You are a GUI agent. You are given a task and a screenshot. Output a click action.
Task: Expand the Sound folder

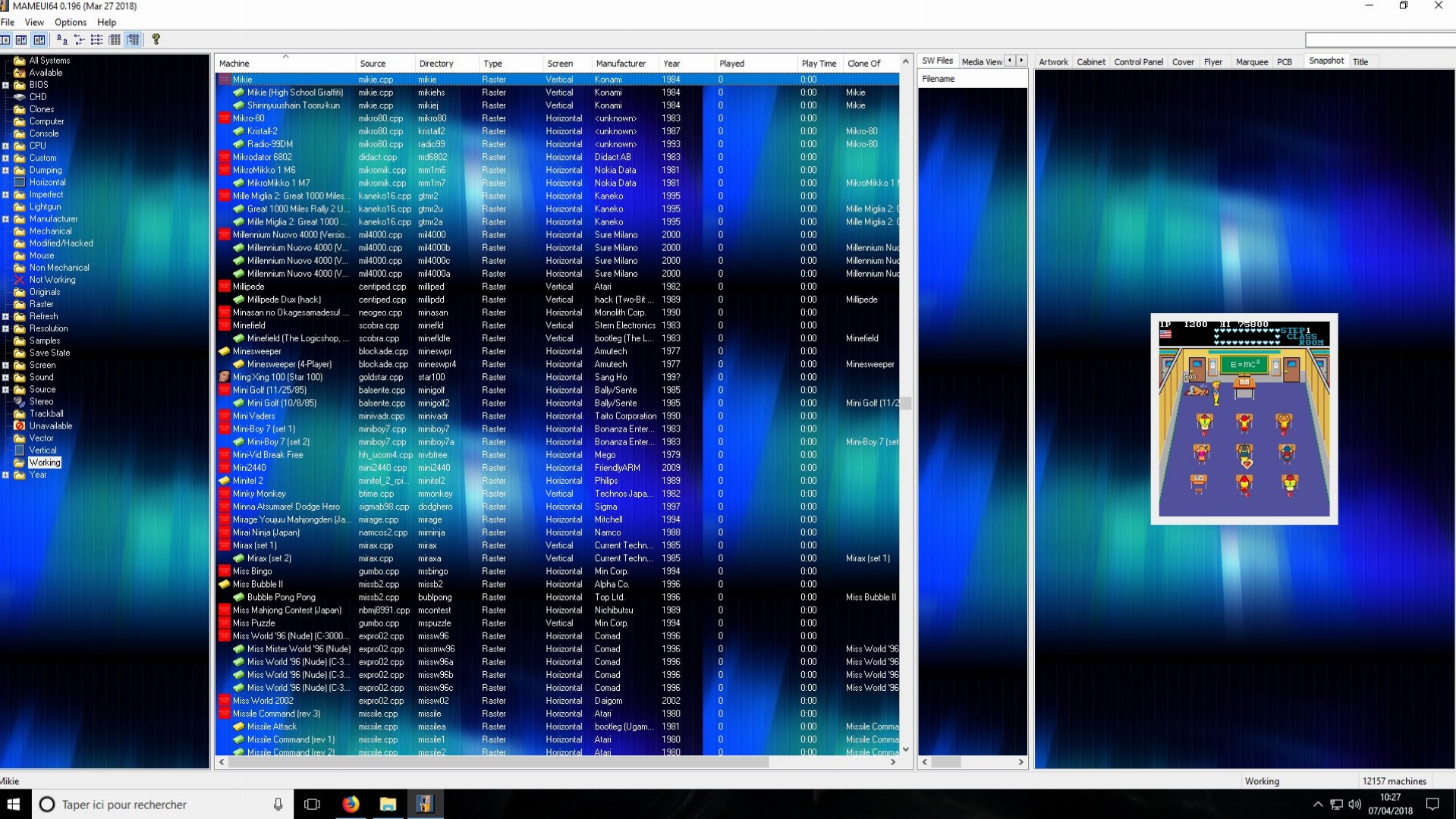[x=6, y=377]
